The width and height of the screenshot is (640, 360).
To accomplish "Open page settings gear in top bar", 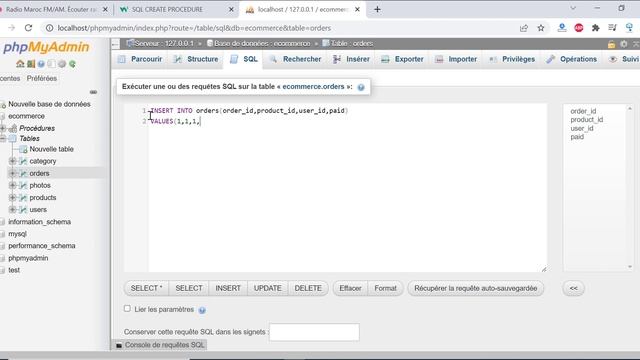I will tap(624, 44).
